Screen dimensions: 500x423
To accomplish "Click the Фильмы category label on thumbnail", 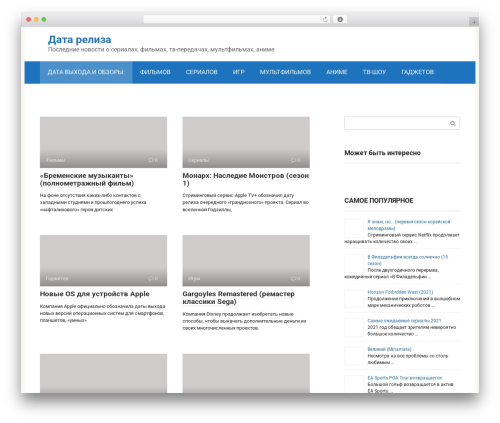I will [55, 160].
